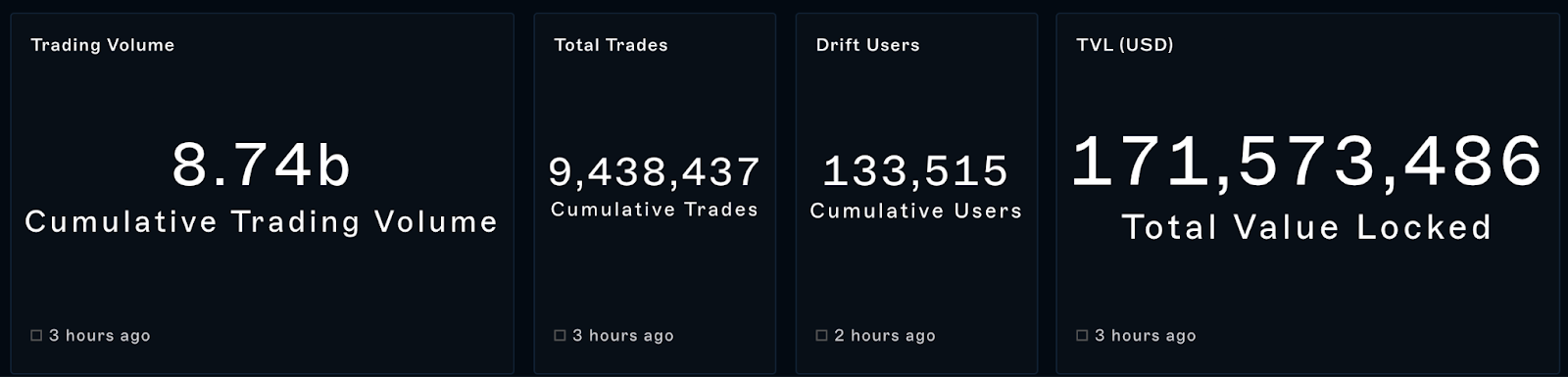Click '3 hours ago' text under Total Trades
This screenshot has width=1568, height=377.
coord(623,336)
